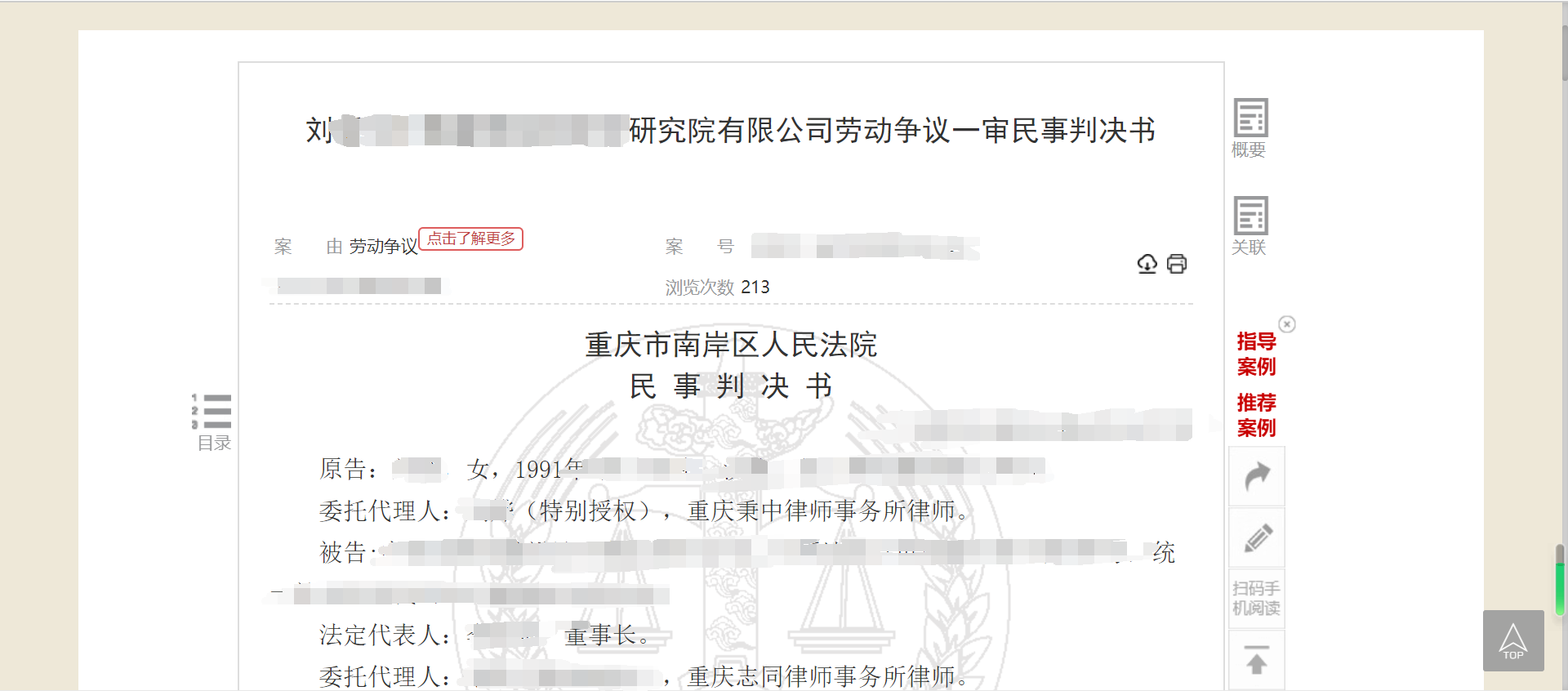Open the 关联 related documents icon
The height and width of the screenshot is (691, 1568).
(x=1249, y=225)
